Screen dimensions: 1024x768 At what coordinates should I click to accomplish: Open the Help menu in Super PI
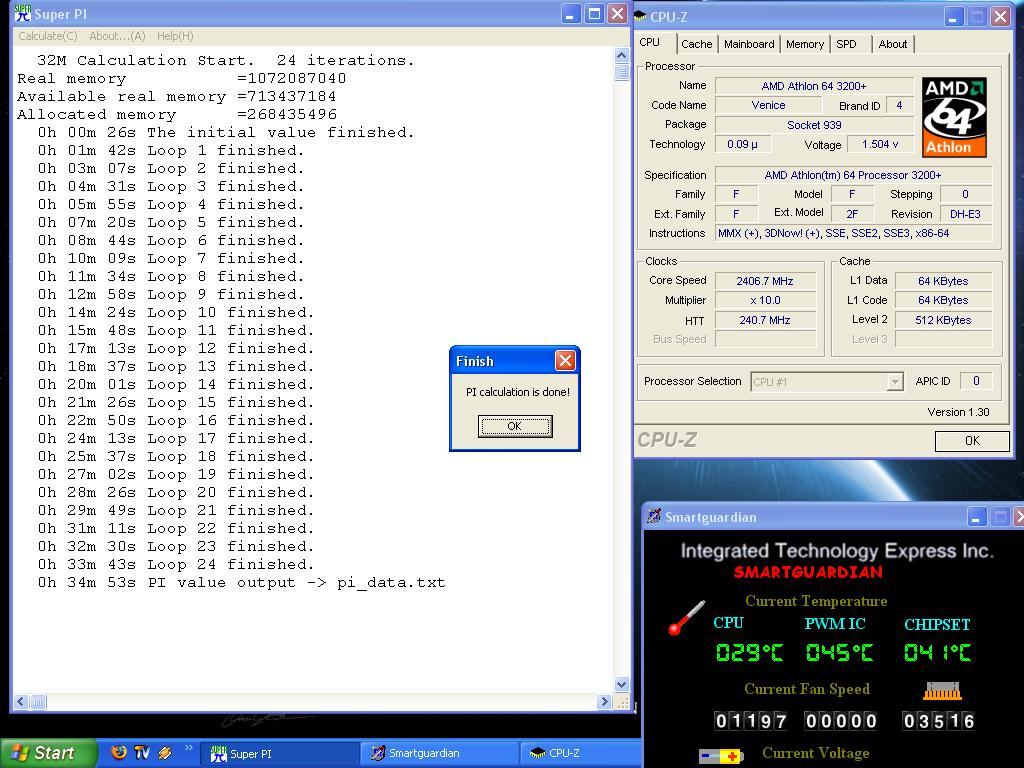point(175,36)
